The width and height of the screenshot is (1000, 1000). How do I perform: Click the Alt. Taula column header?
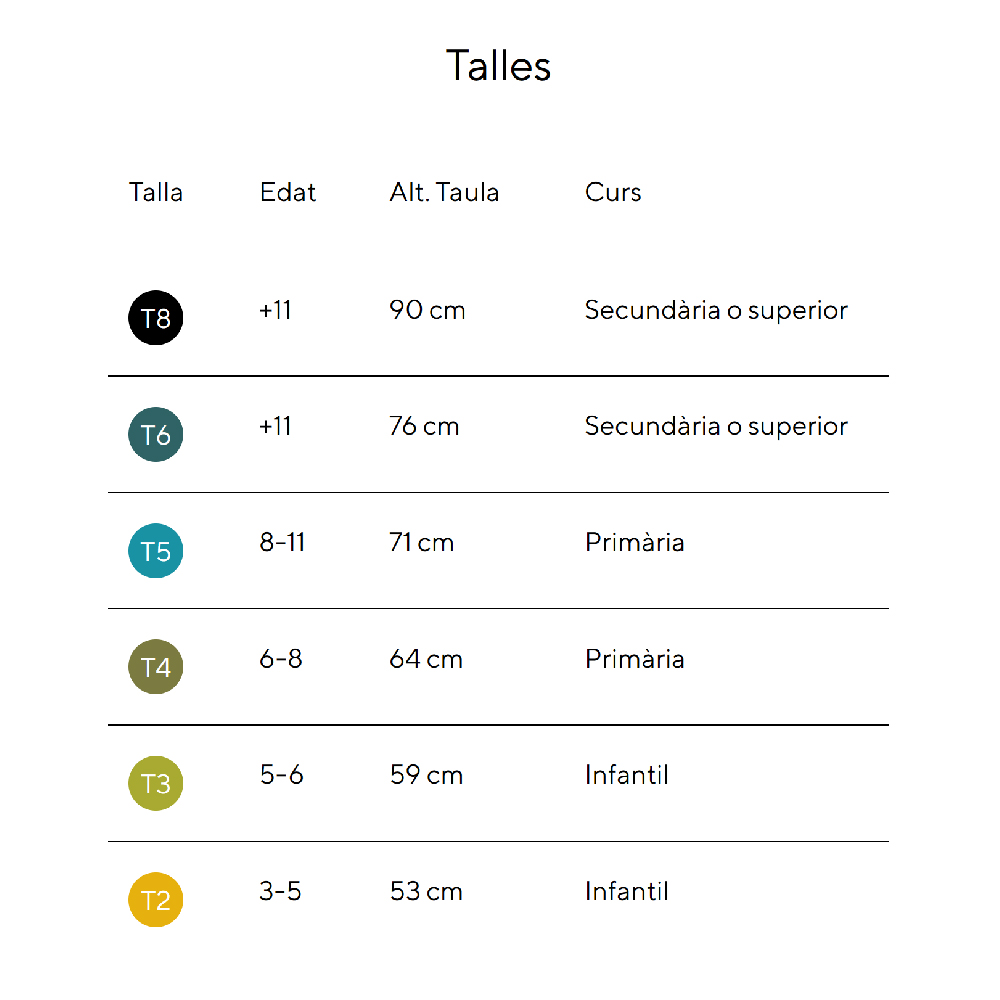444,192
